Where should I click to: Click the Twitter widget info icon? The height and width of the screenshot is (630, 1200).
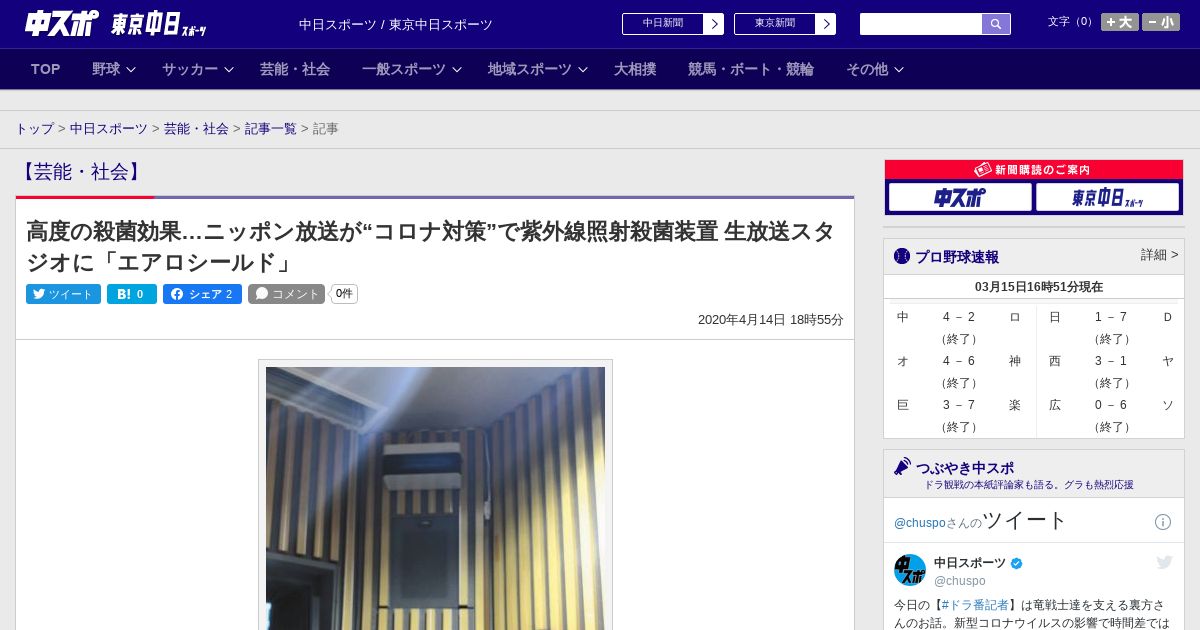(1163, 522)
